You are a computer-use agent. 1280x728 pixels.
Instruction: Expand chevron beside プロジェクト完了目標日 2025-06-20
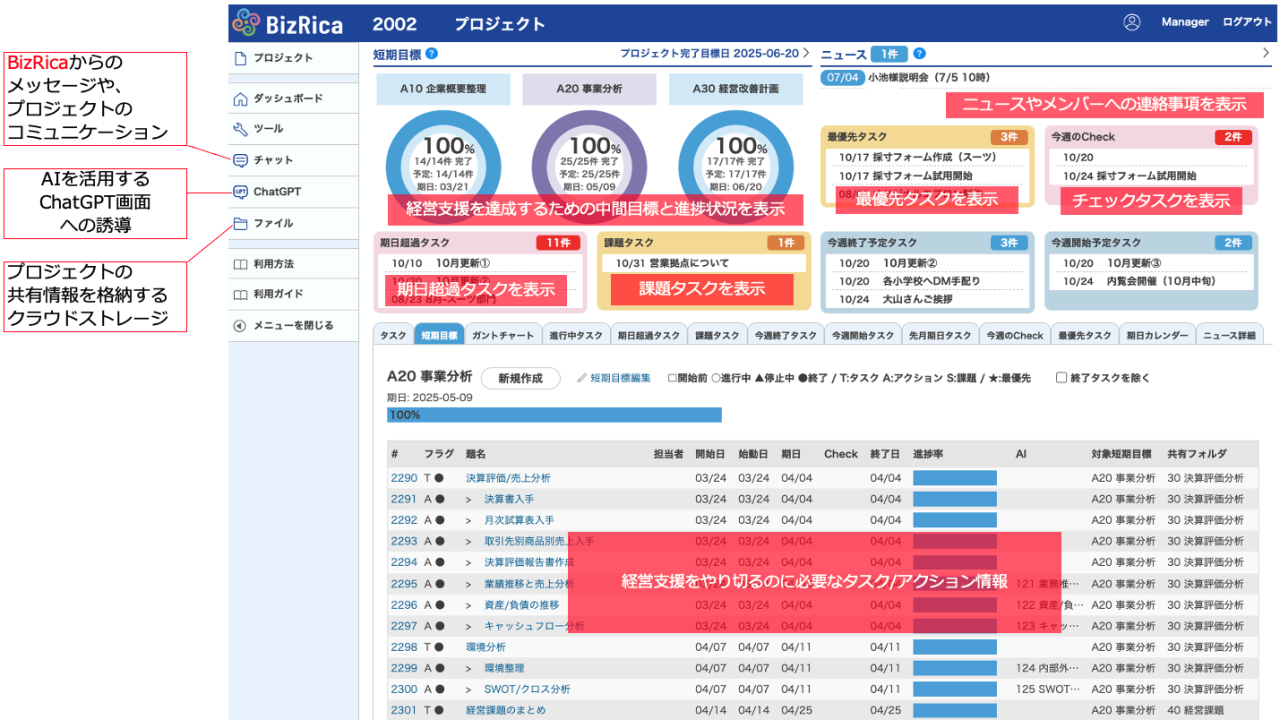pos(806,54)
